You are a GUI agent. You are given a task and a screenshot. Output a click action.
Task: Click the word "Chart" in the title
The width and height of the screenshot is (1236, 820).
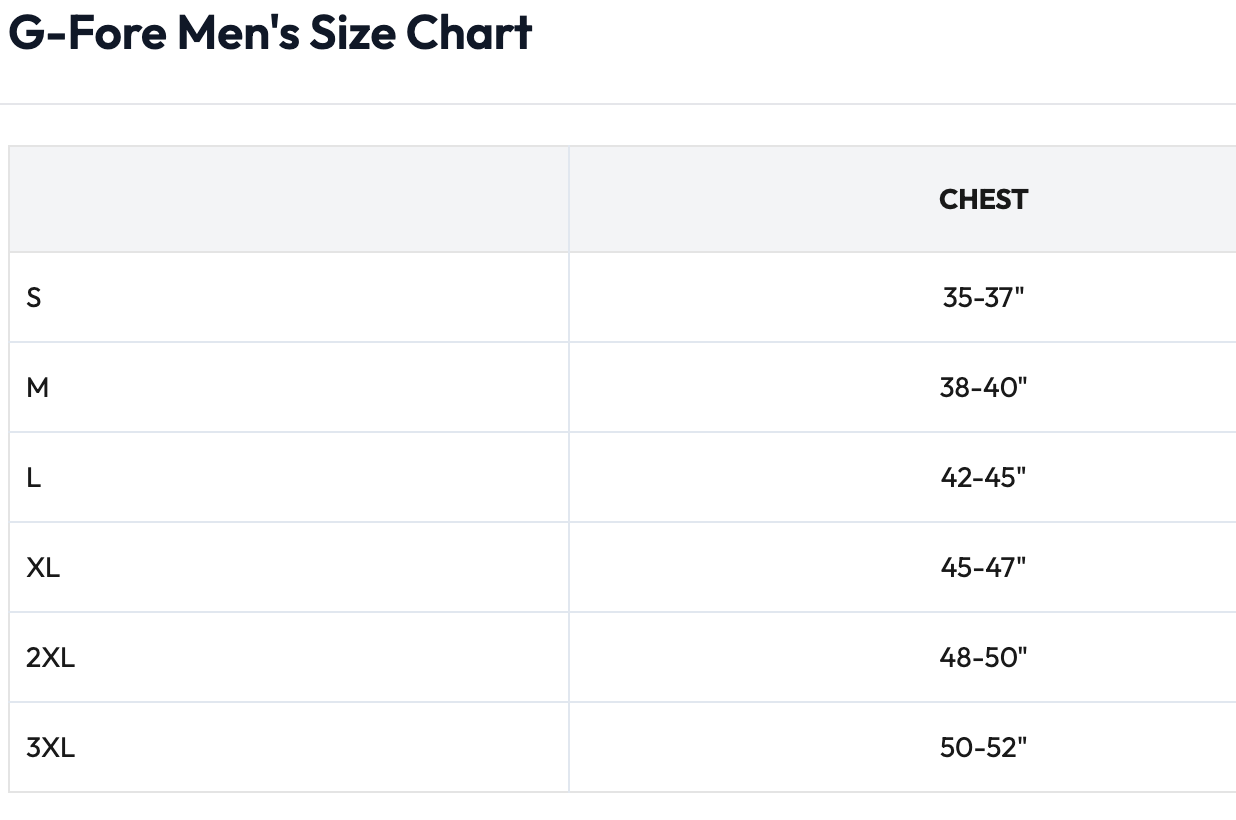click(469, 33)
